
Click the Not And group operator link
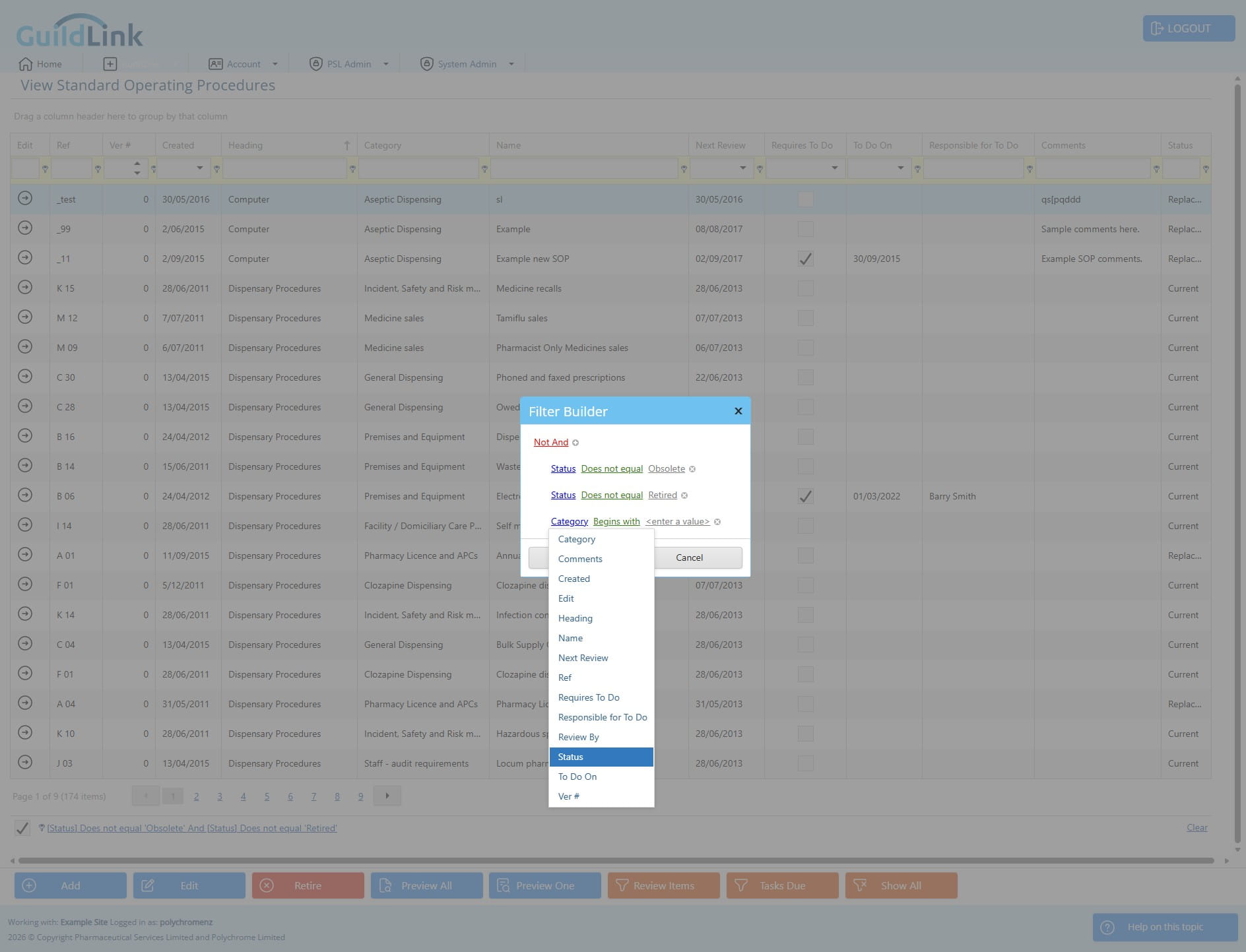pyautogui.click(x=551, y=442)
